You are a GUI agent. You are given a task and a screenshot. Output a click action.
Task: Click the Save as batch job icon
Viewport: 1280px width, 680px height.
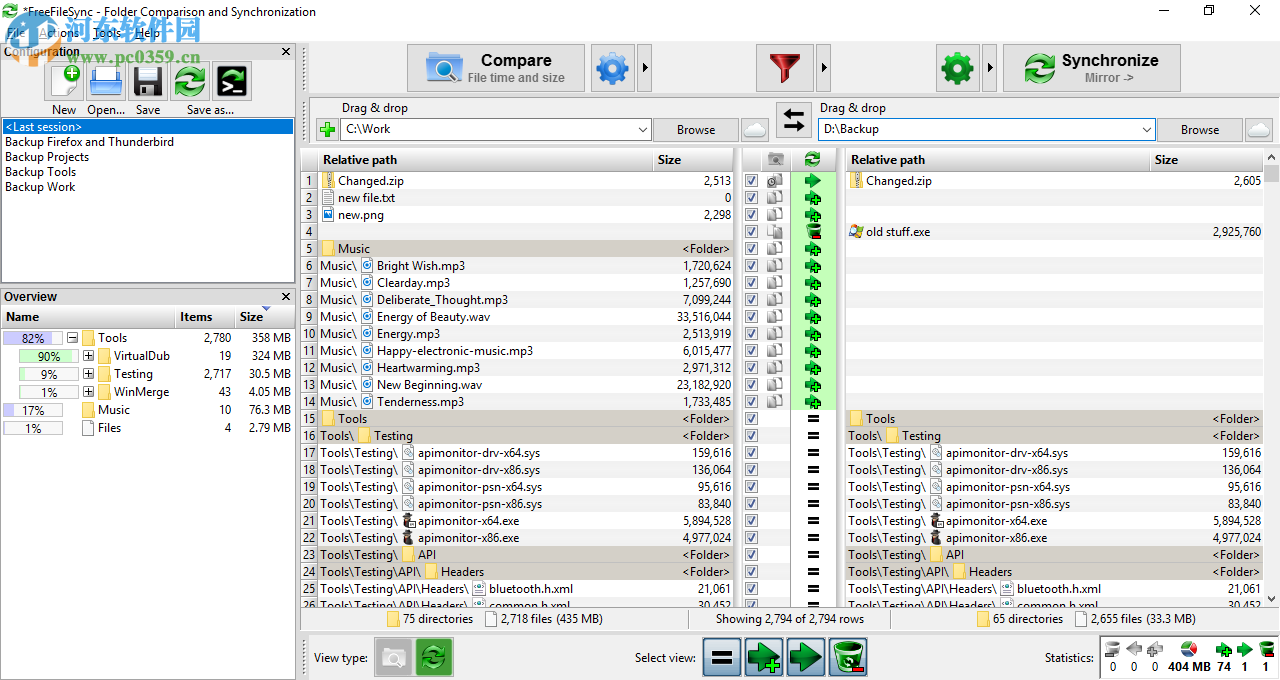(232, 81)
